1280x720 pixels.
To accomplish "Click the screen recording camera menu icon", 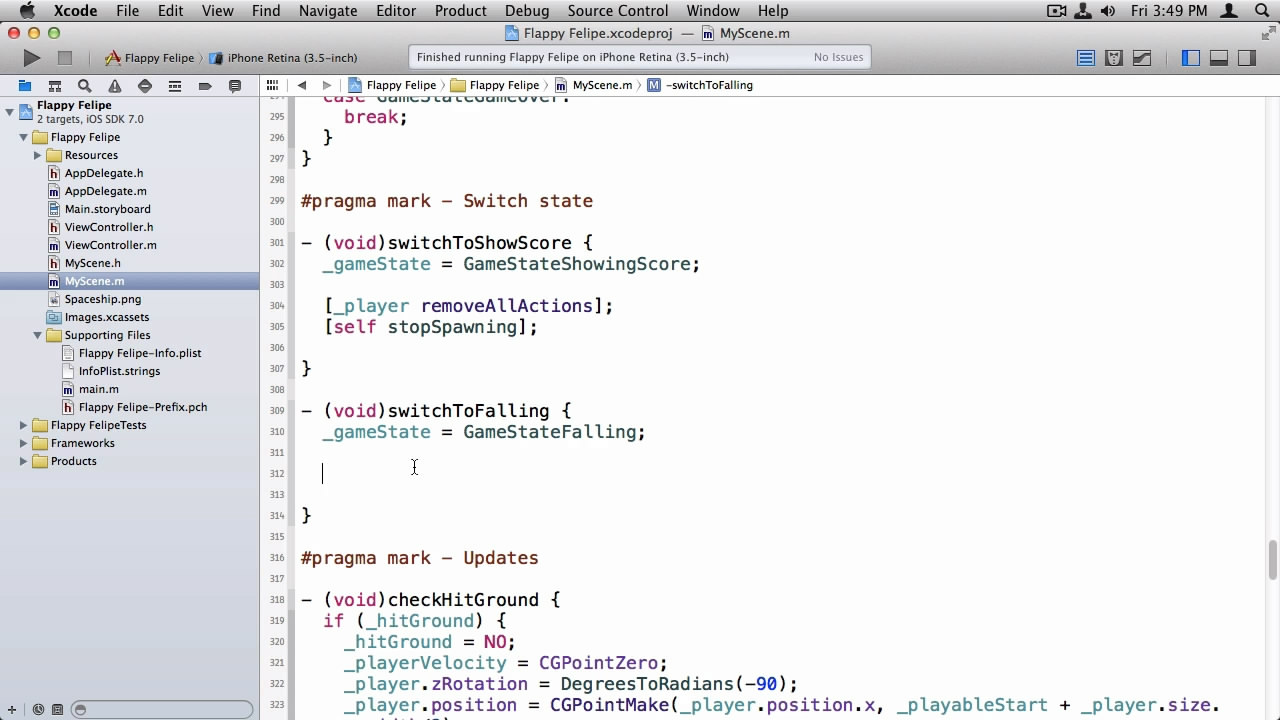I will 1056,11.
